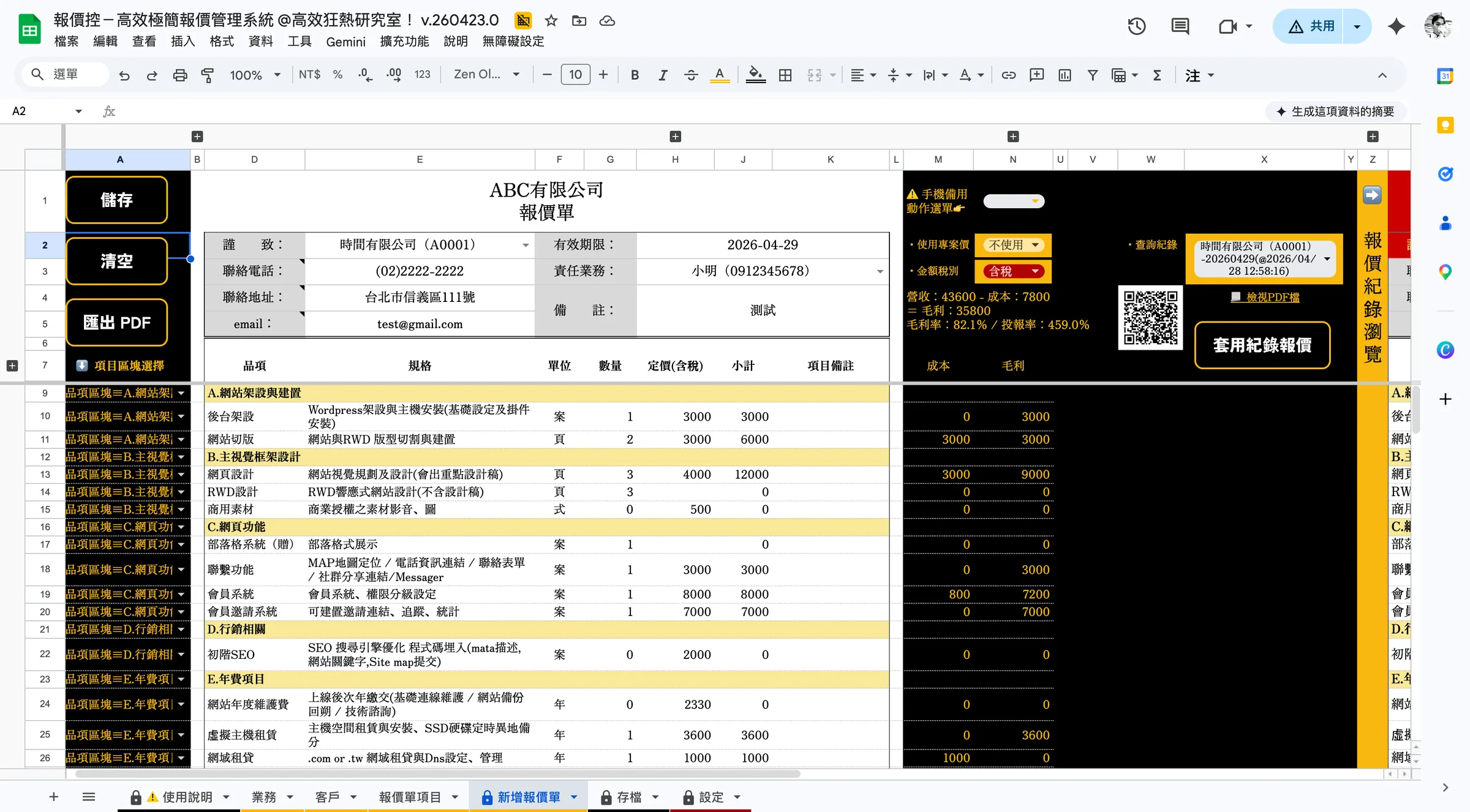Open the comments panel icon
Screen dimensions: 1470x812
tap(1180, 26)
